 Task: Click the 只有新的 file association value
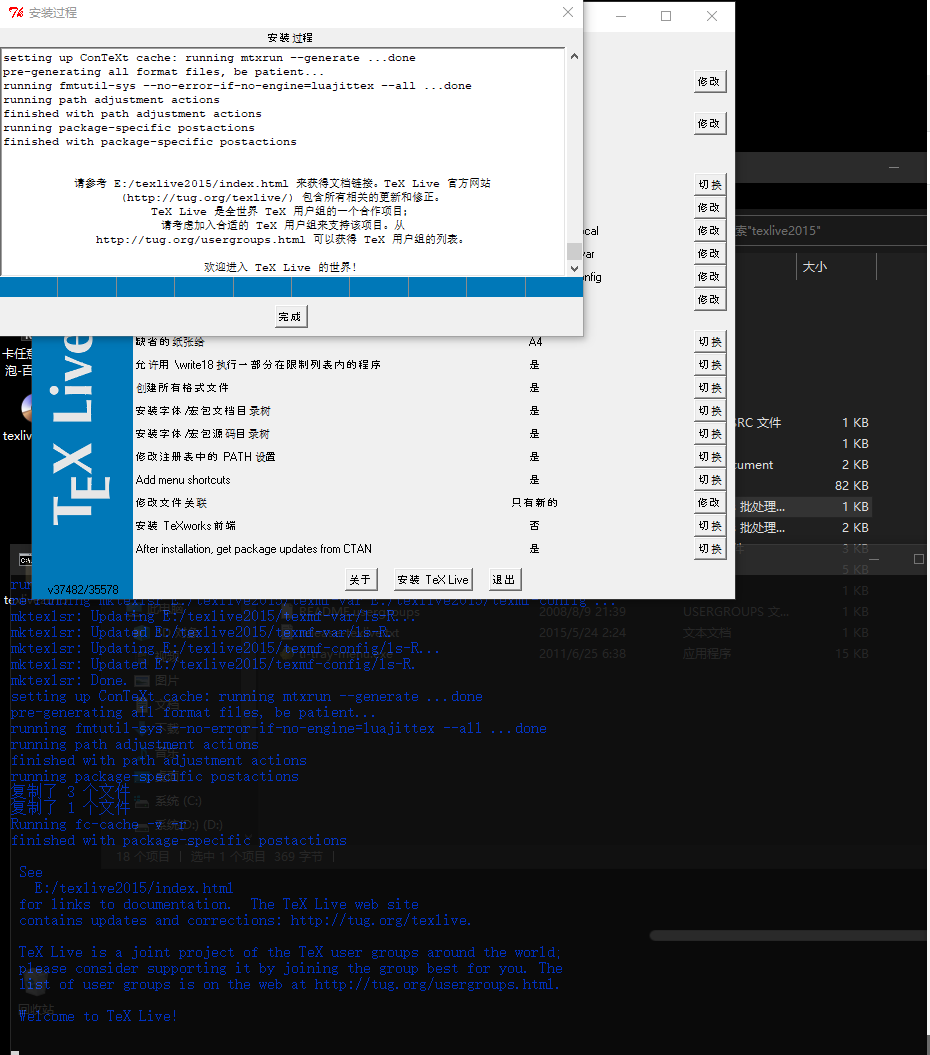coord(534,503)
